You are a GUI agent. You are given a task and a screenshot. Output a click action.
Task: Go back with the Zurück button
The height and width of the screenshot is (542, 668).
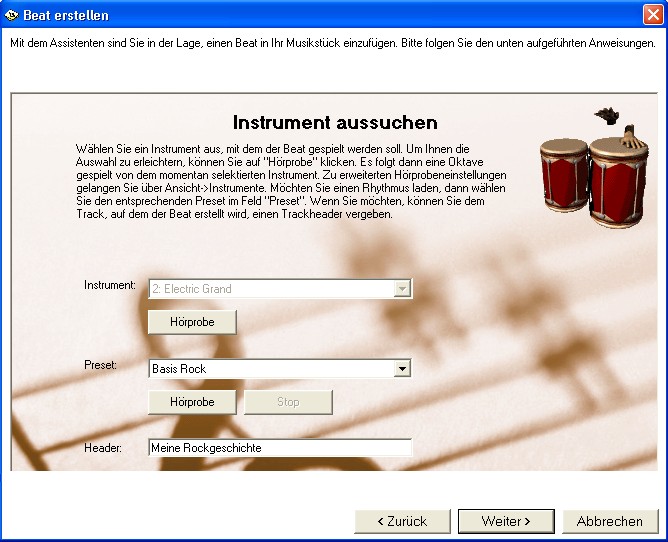402,521
